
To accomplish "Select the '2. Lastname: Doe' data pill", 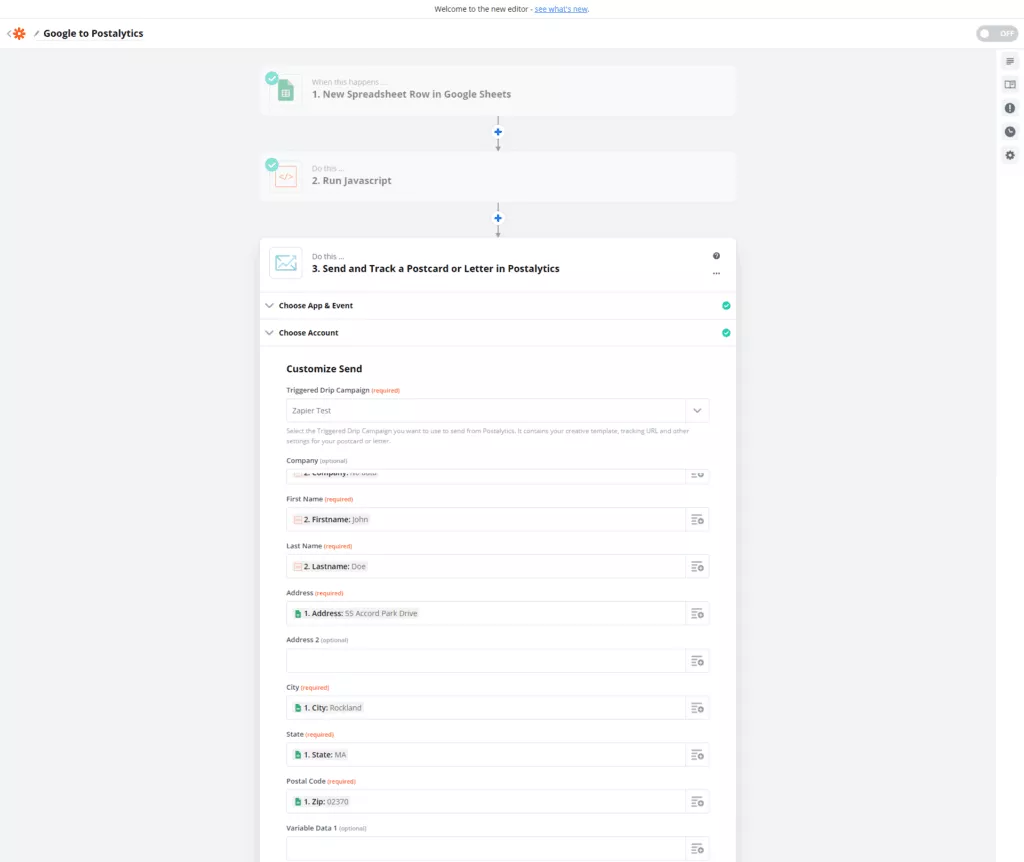I will pos(330,567).
